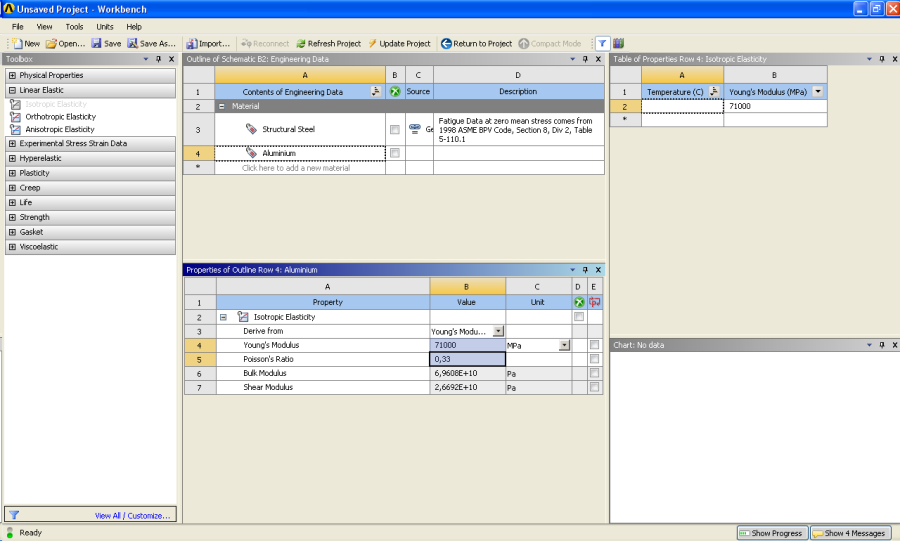Click Show Progress button

[773, 533]
